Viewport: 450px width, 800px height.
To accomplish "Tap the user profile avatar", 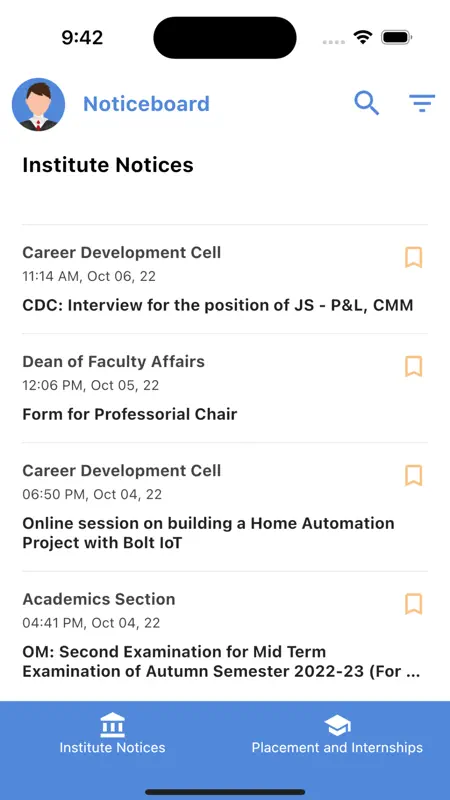I will coord(38,104).
